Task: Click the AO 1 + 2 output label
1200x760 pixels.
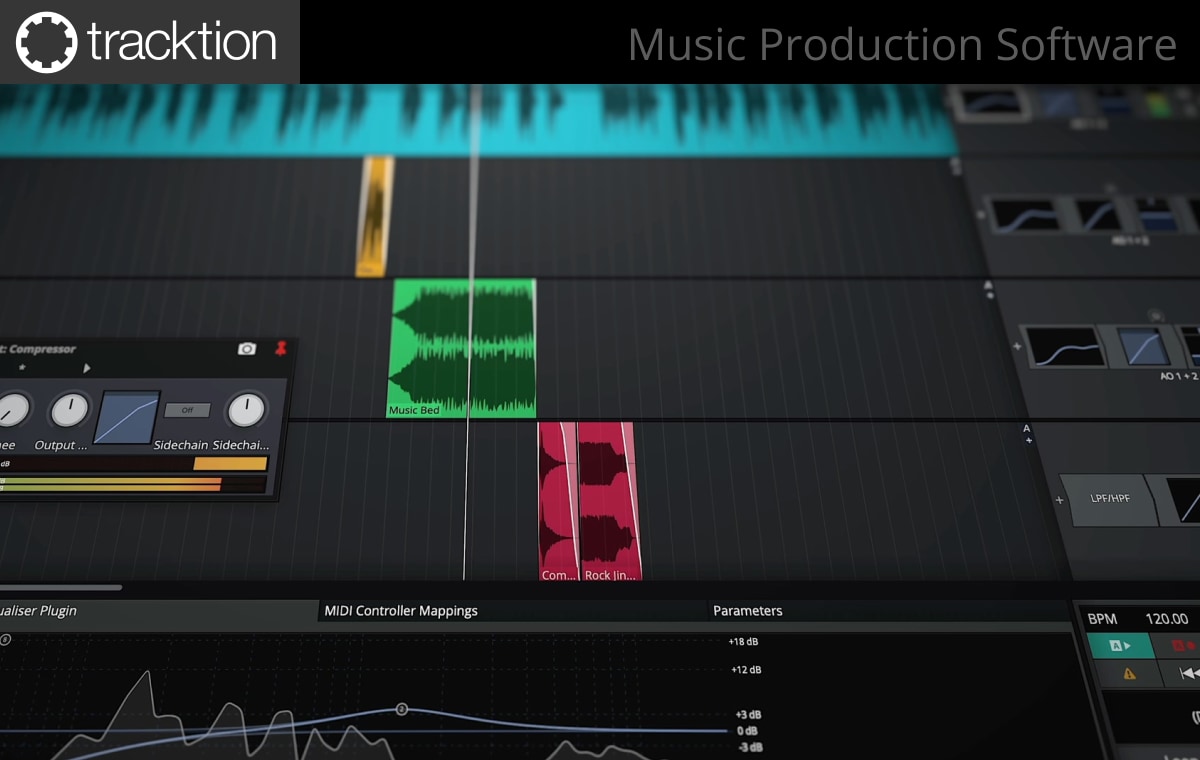Action: (1179, 375)
